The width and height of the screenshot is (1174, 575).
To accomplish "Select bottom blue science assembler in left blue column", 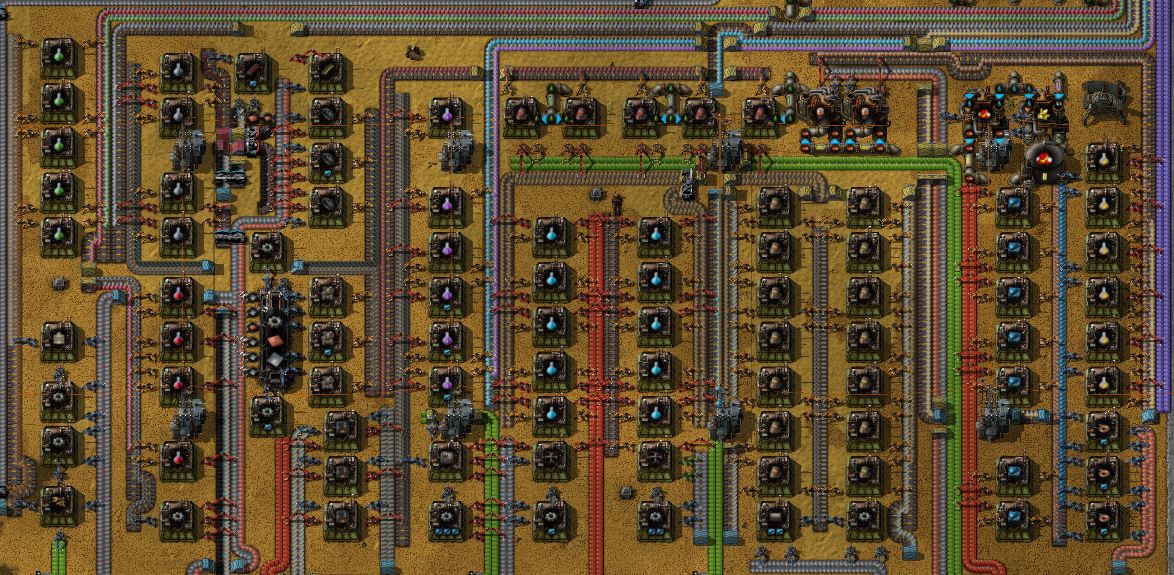I will click(x=552, y=416).
